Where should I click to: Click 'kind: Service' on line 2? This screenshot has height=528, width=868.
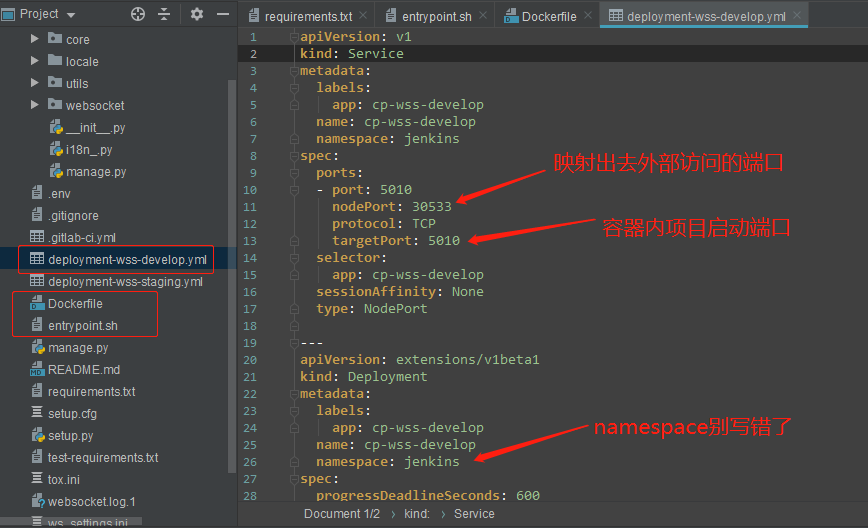[x=352, y=54]
